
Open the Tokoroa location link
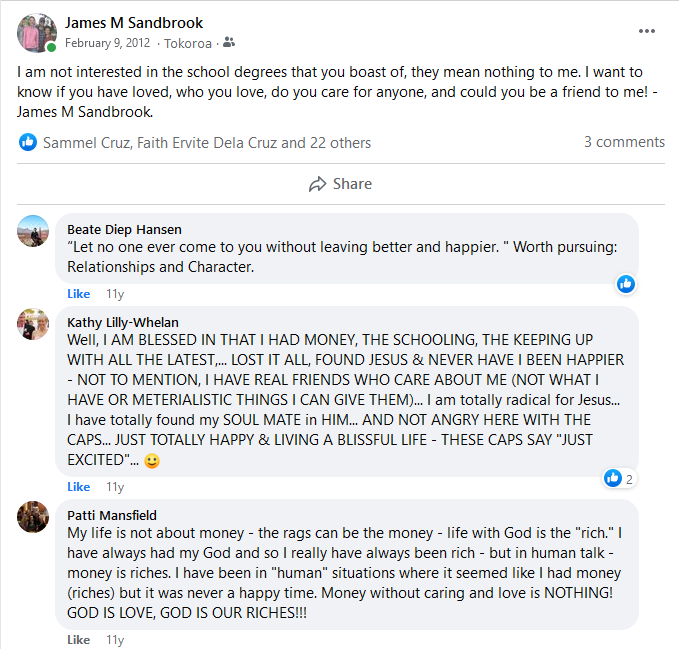tap(188, 42)
